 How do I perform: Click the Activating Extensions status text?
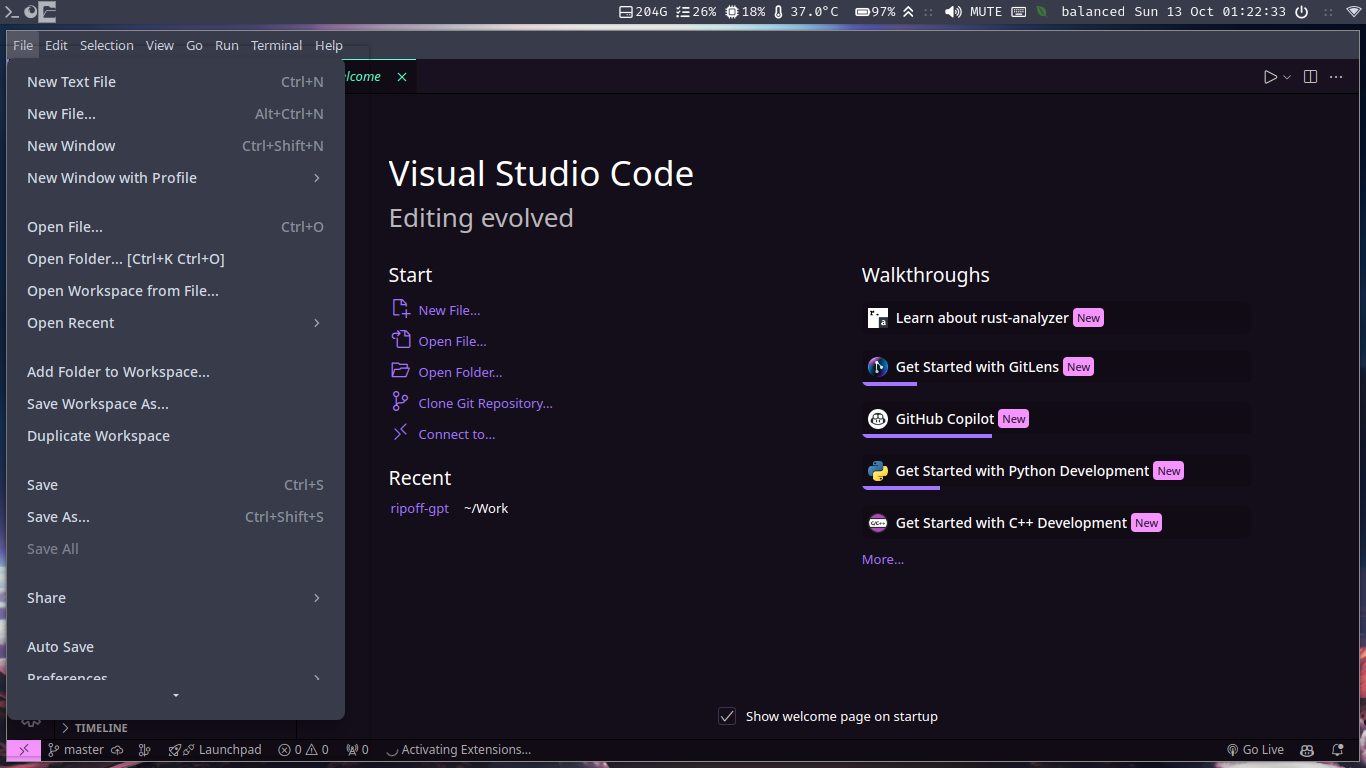tap(458, 750)
